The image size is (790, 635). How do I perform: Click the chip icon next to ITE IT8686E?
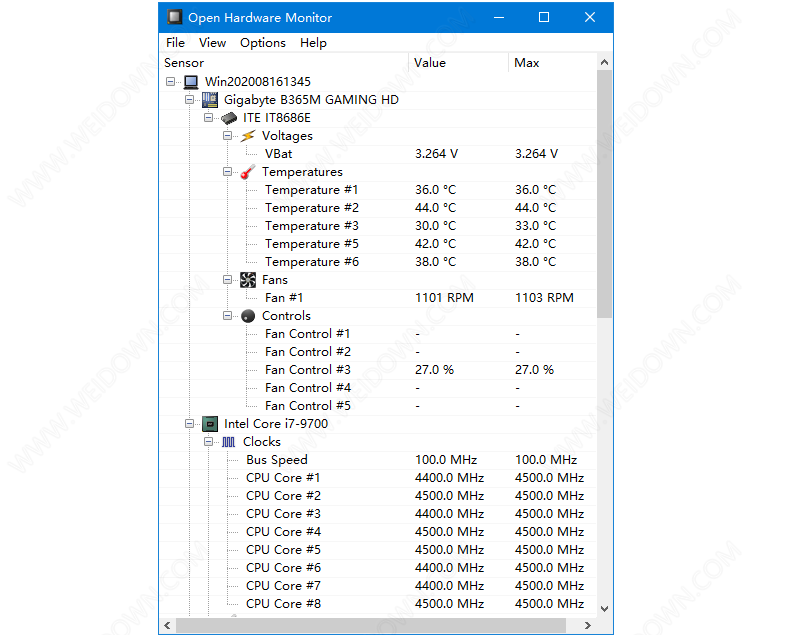pos(229,118)
